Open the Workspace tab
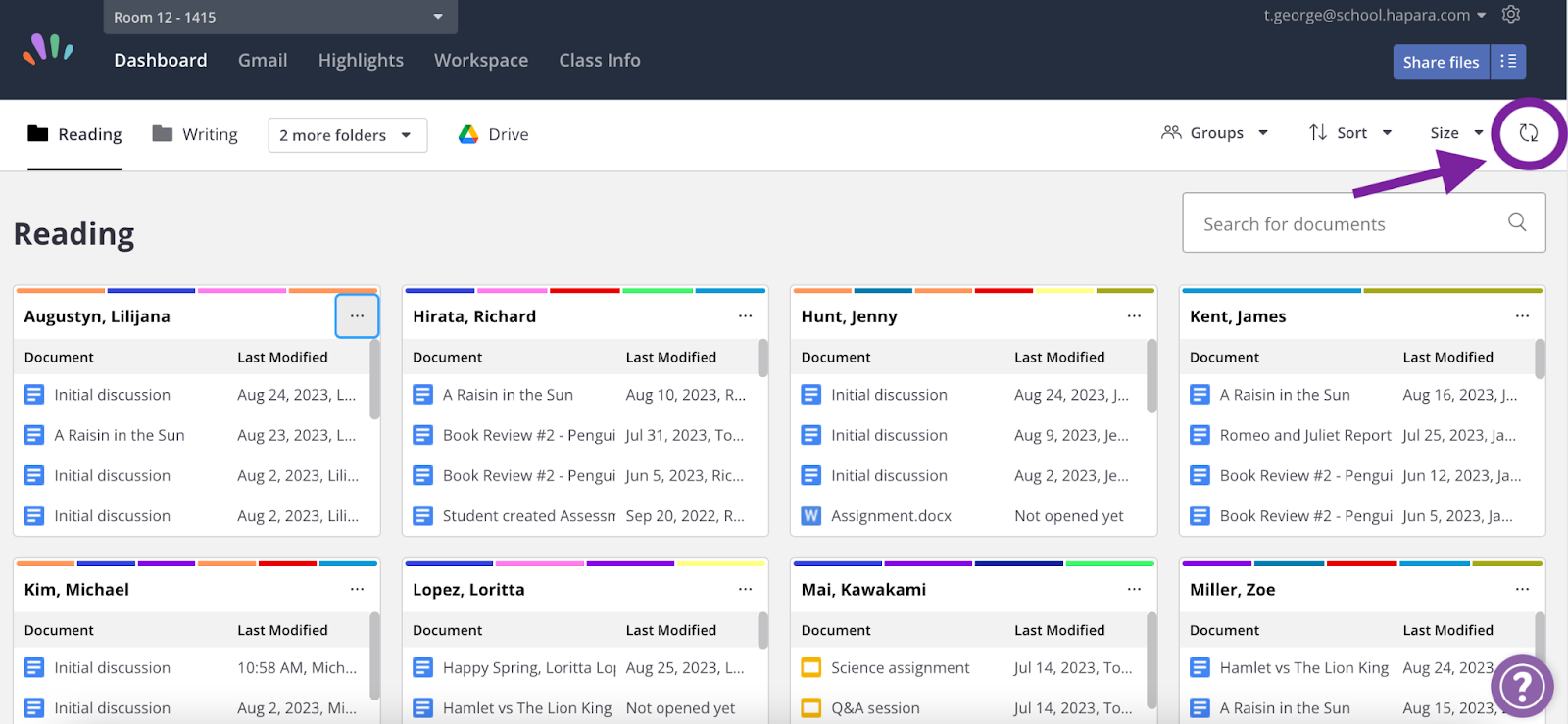Viewport: 1568px width, 724px height. [x=481, y=60]
